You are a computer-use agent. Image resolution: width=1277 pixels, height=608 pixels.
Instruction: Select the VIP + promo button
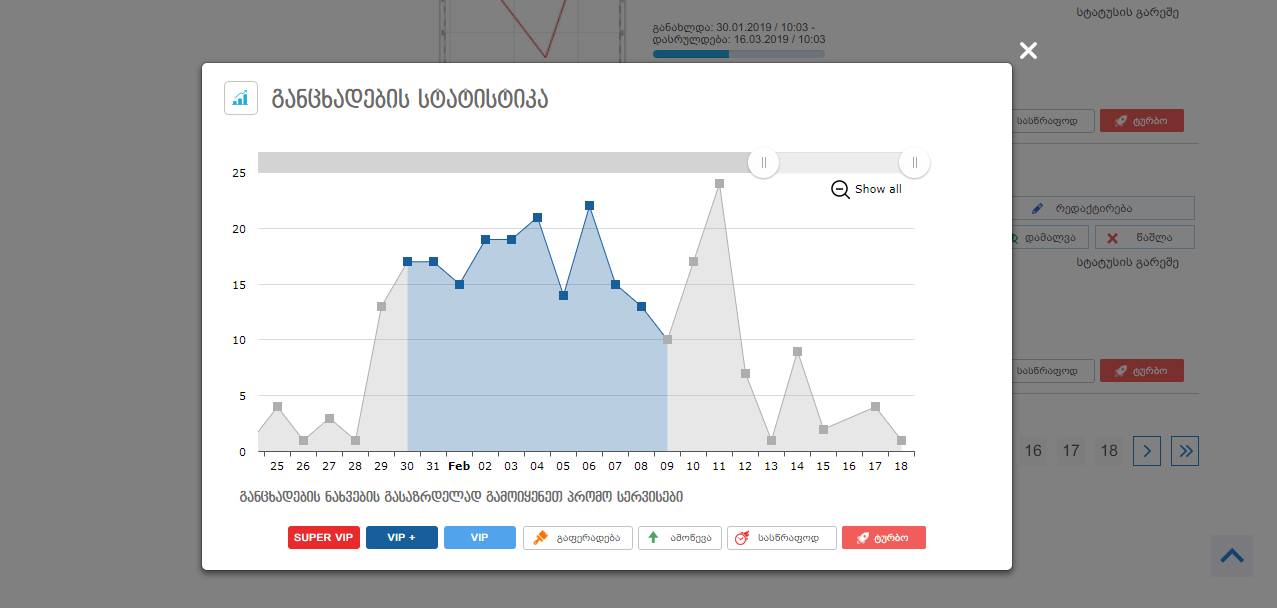point(401,538)
